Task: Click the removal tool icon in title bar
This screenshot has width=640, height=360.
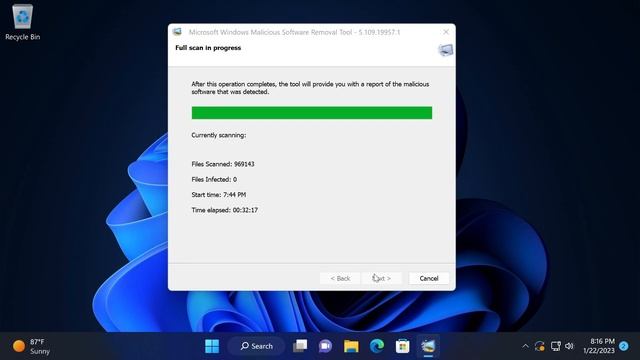Action: (177, 32)
